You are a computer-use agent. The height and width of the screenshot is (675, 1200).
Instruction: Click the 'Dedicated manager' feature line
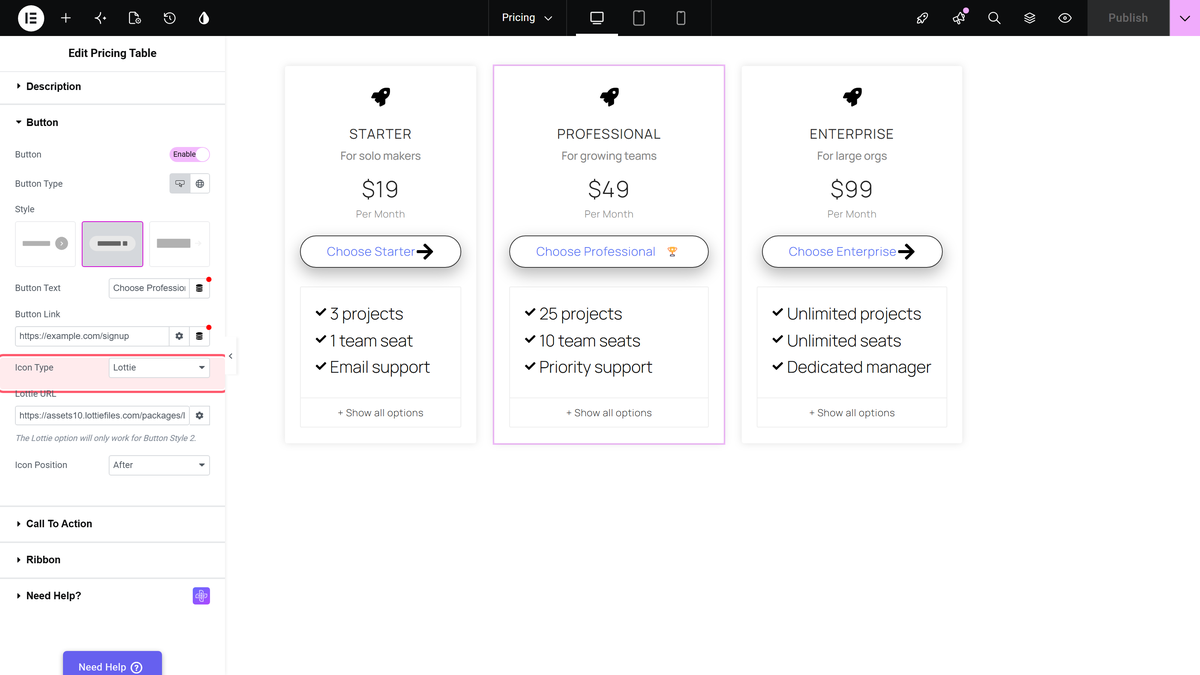(x=851, y=367)
